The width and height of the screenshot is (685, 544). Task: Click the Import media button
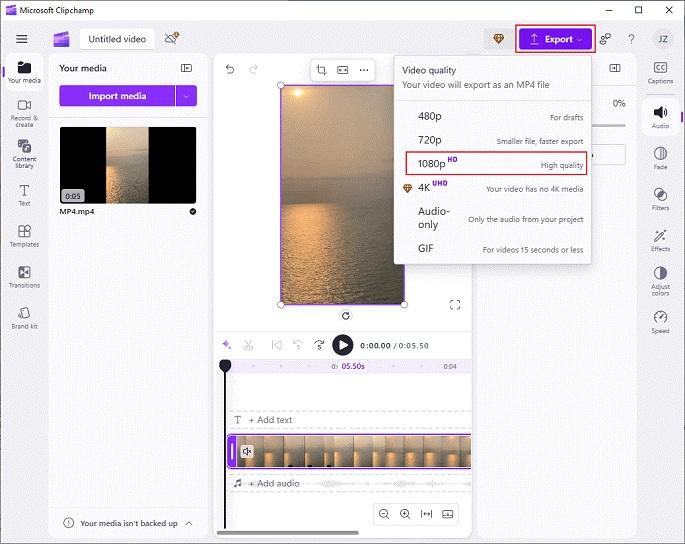click(x=117, y=96)
